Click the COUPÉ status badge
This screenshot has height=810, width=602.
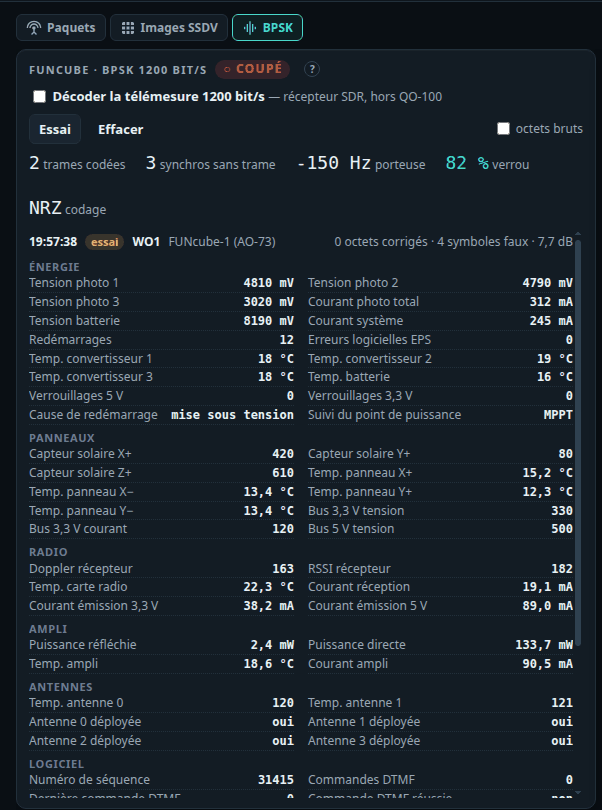click(253, 69)
